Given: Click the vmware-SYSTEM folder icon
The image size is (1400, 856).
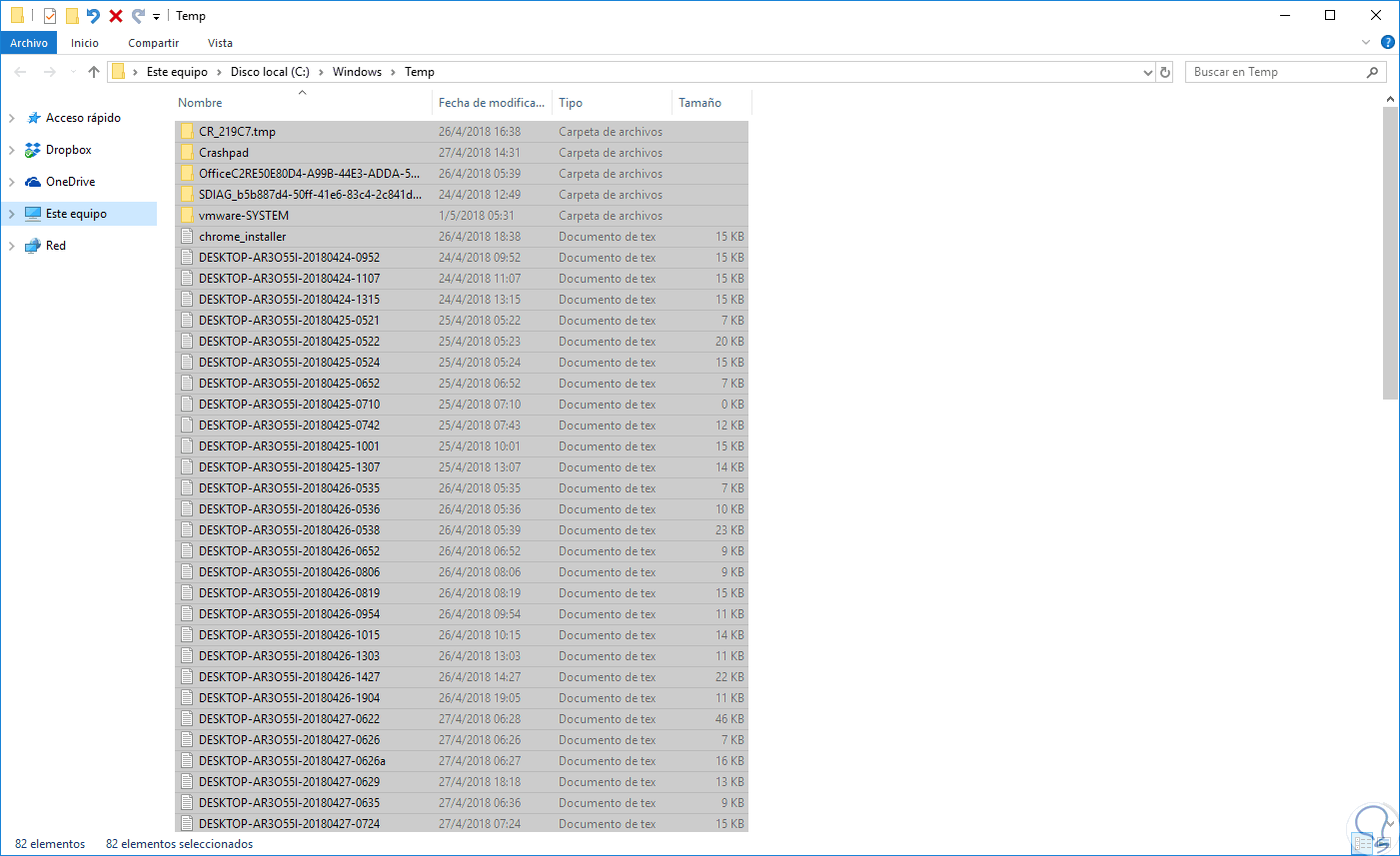Looking at the screenshot, I should click(x=187, y=216).
